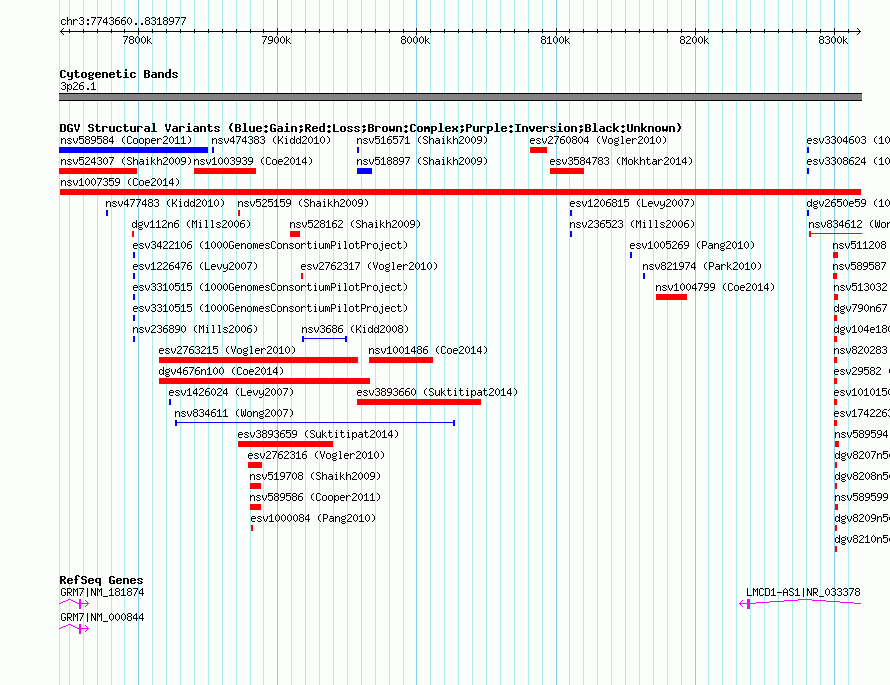Select the DGV Structural Variants track title

click(x=371, y=128)
